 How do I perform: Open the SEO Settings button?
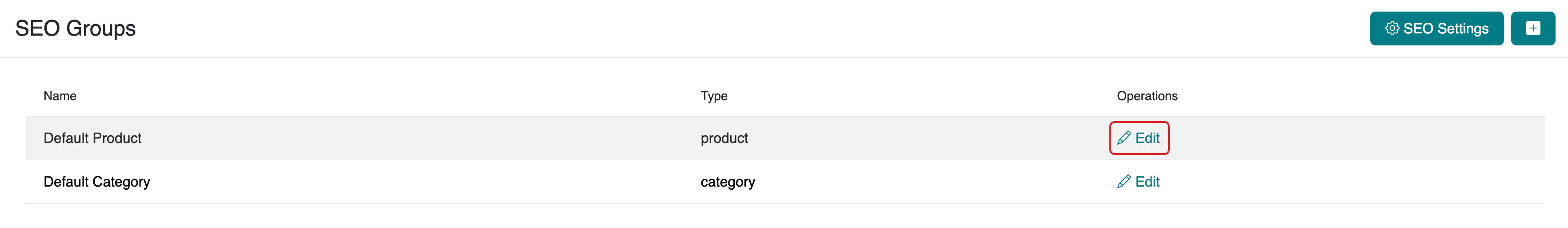pos(1436,28)
